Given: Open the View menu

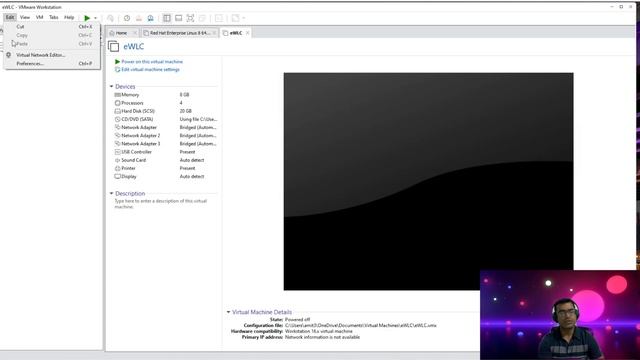Looking at the screenshot, I should (x=25, y=17).
